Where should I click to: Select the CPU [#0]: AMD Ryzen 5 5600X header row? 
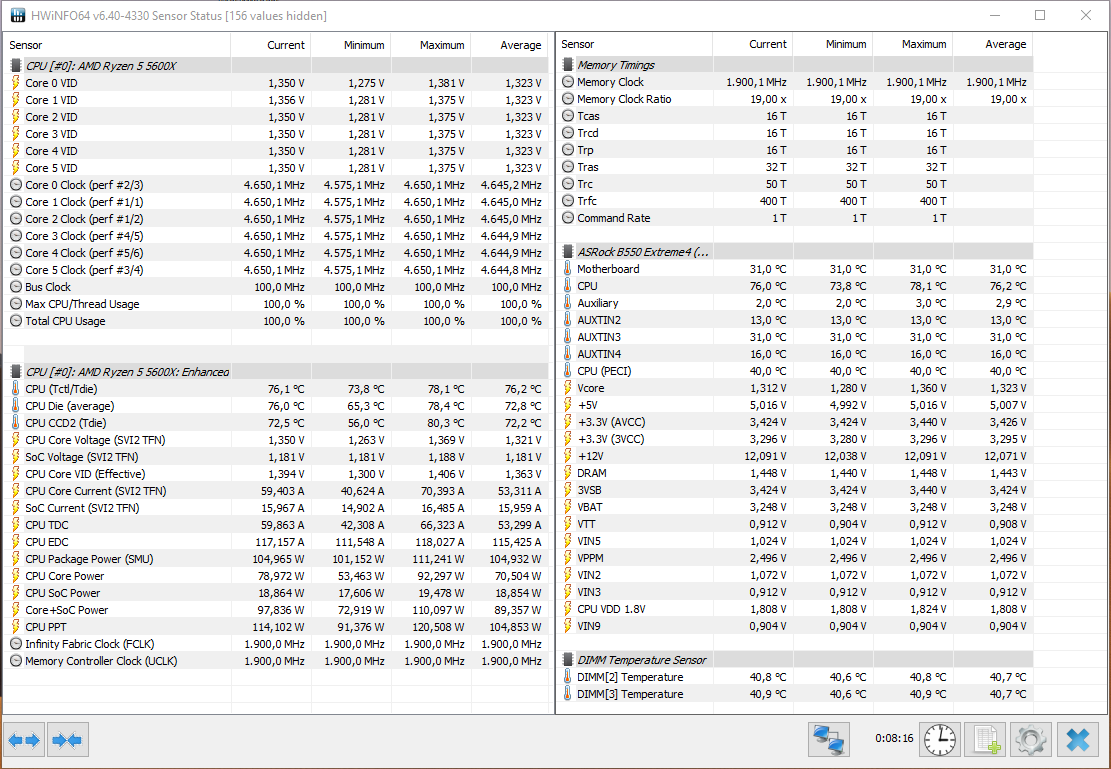pyautogui.click(x=276, y=66)
